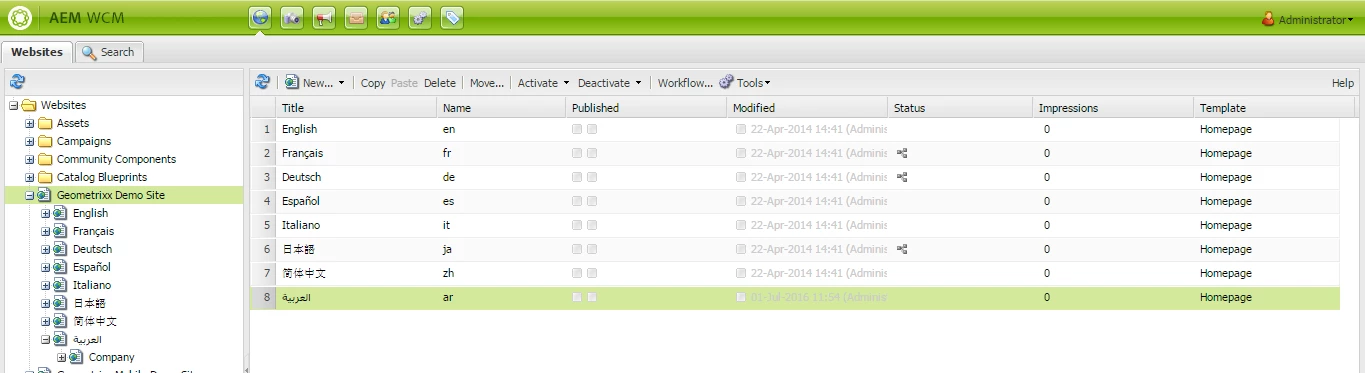Open the Tagging tag icon
Screen dimensions: 1365x373
point(452,18)
